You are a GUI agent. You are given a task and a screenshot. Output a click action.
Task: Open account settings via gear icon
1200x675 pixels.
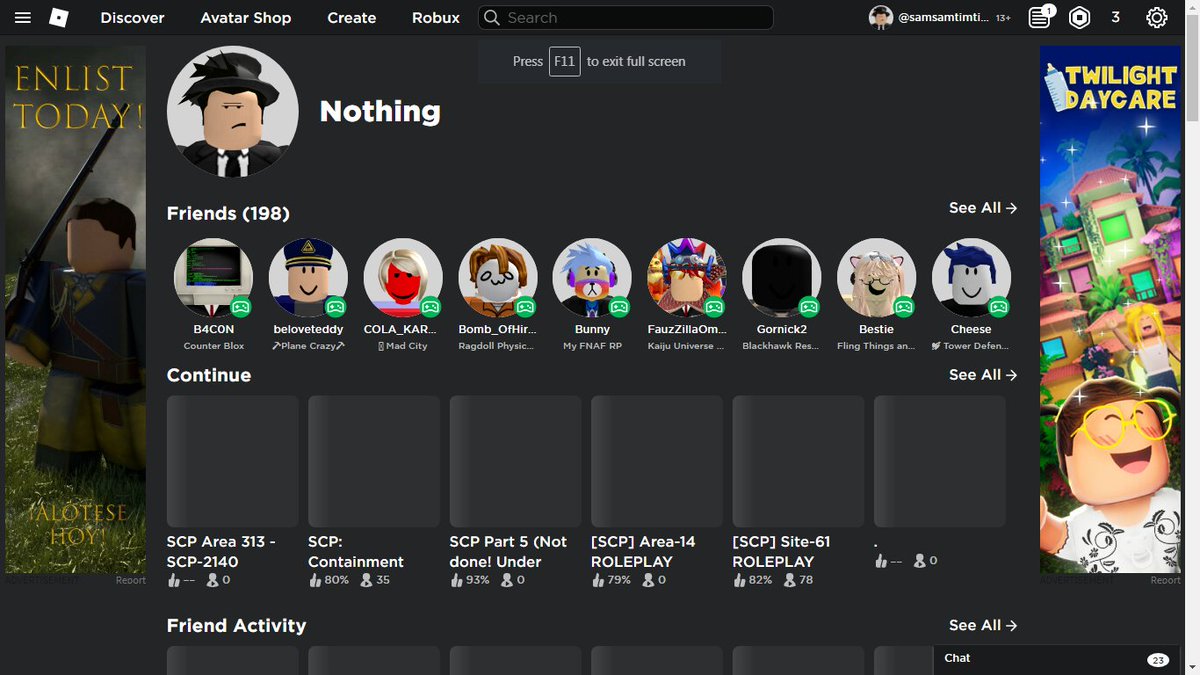coord(1156,17)
